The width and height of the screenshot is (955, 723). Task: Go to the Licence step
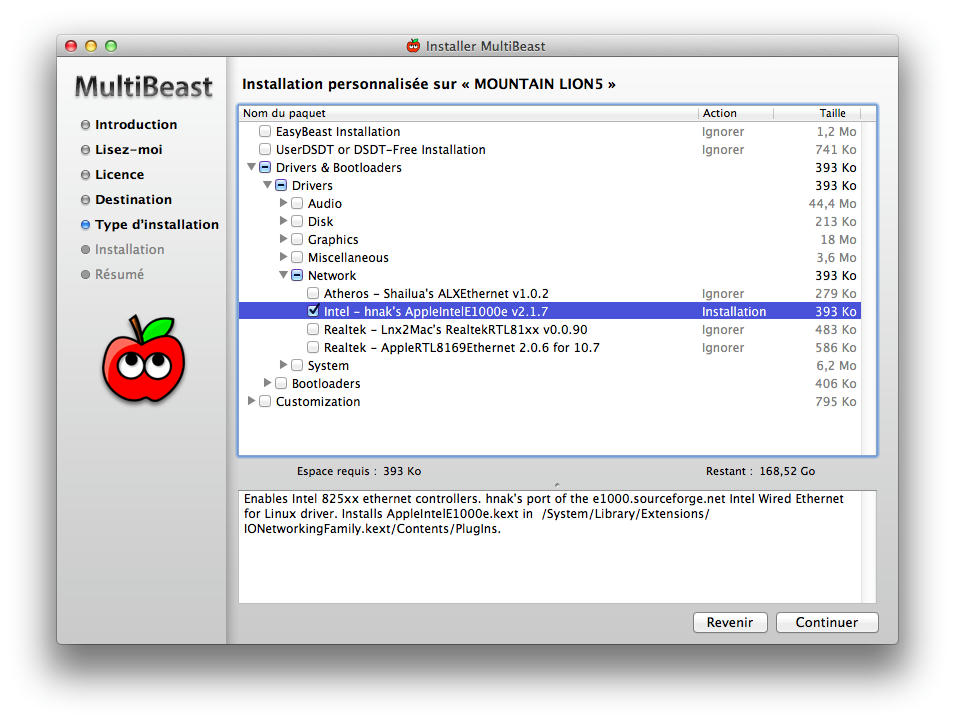pyautogui.click(x=119, y=175)
